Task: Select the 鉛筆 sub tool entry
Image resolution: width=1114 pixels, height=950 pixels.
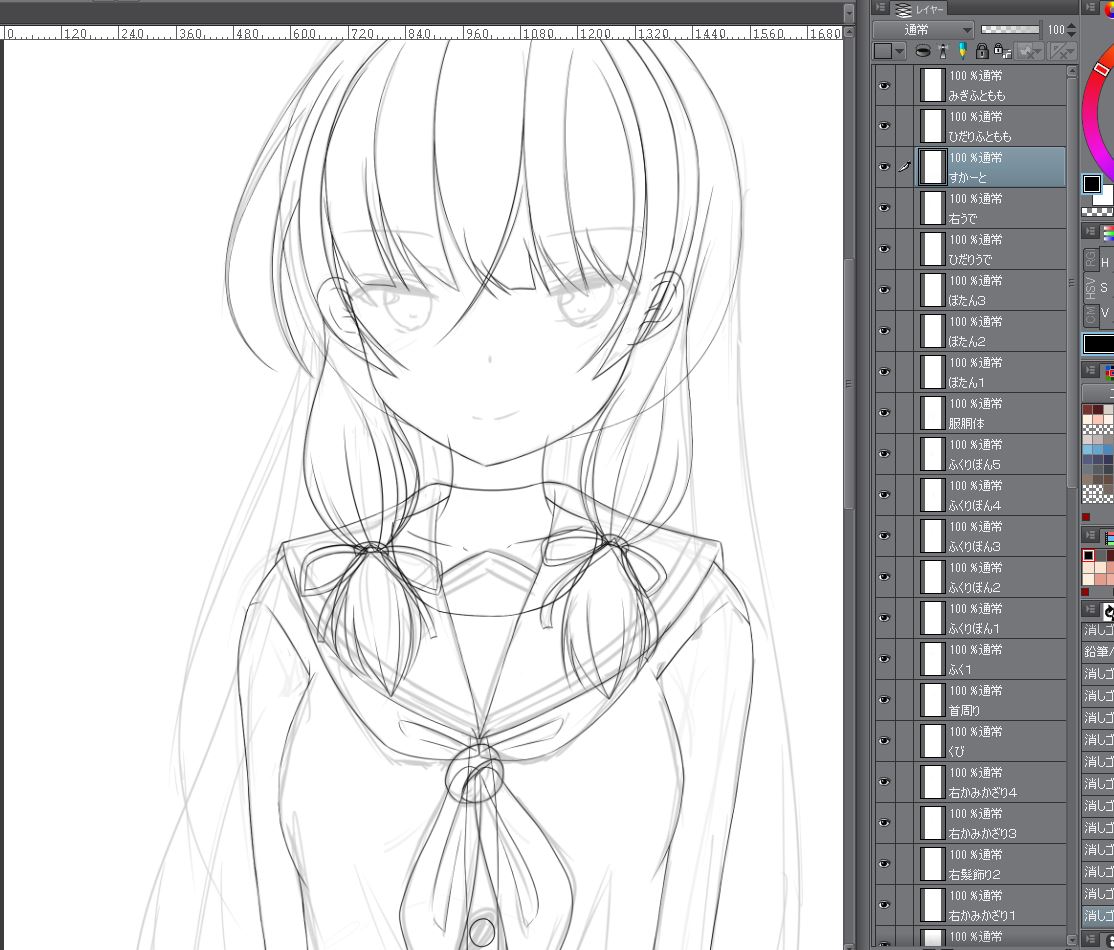Action: pyautogui.click(x=1098, y=652)
